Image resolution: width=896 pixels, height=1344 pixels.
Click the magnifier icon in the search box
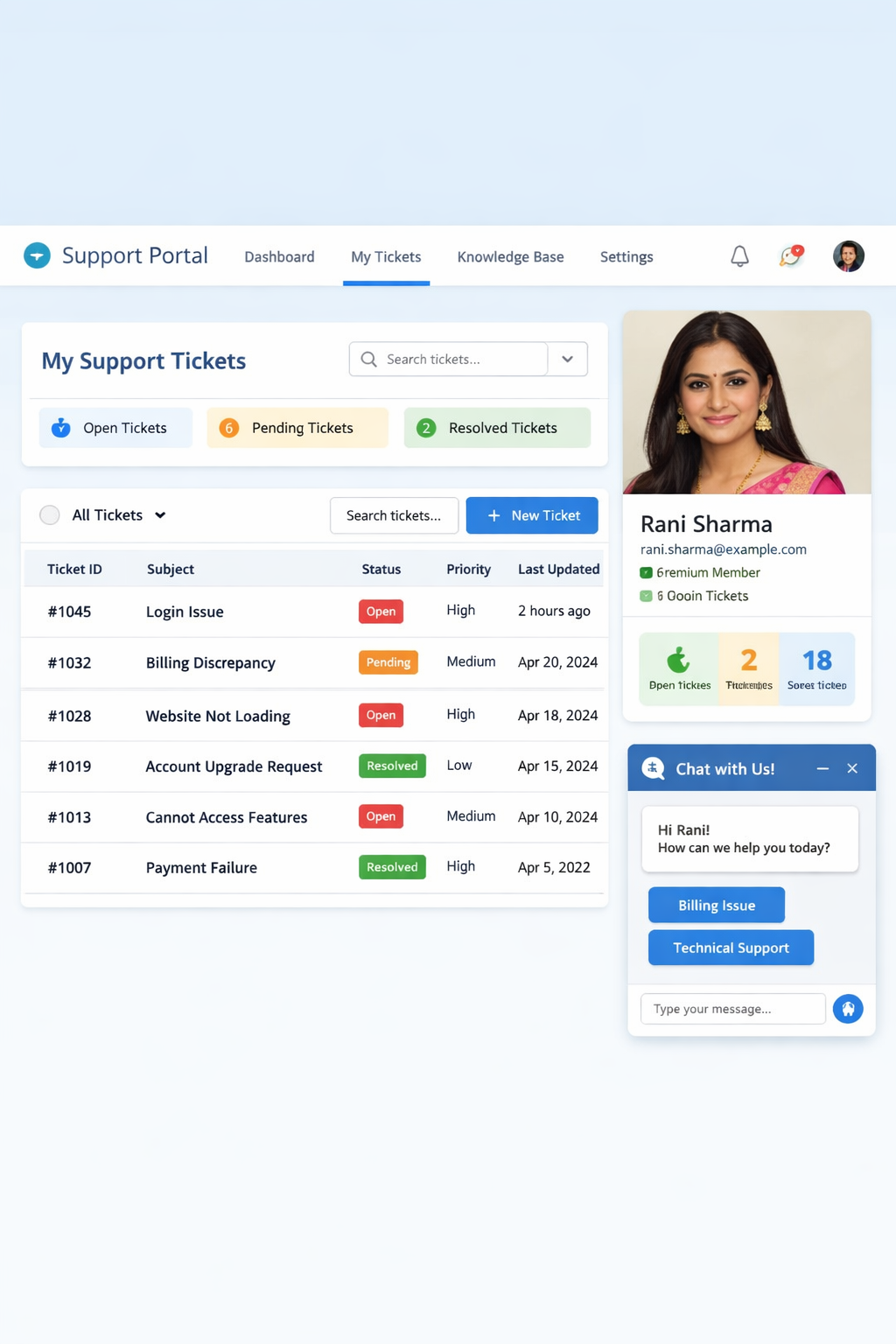[x=369, y=360]
